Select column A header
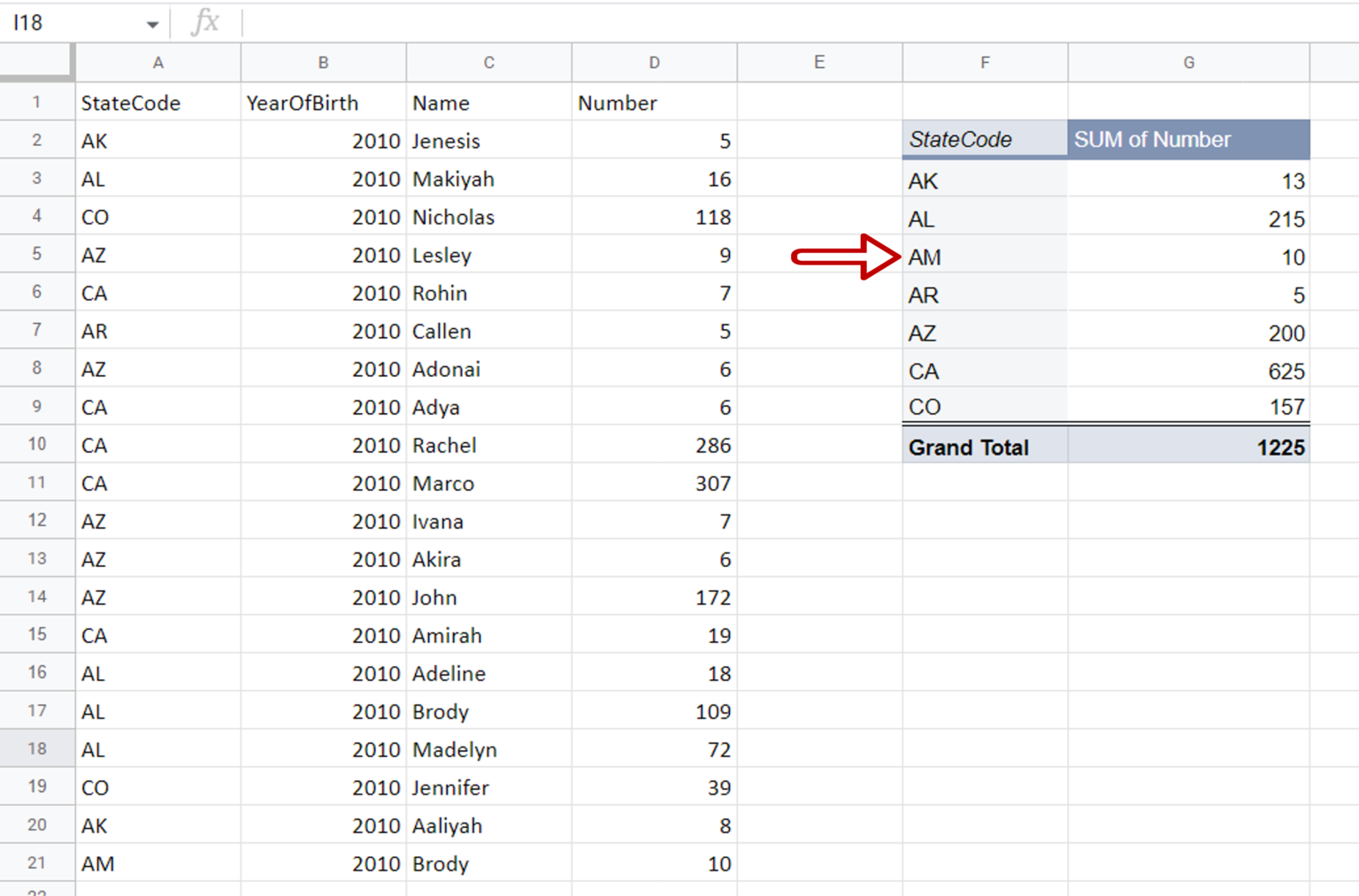The image size is (1359, 896). [157, 63]
